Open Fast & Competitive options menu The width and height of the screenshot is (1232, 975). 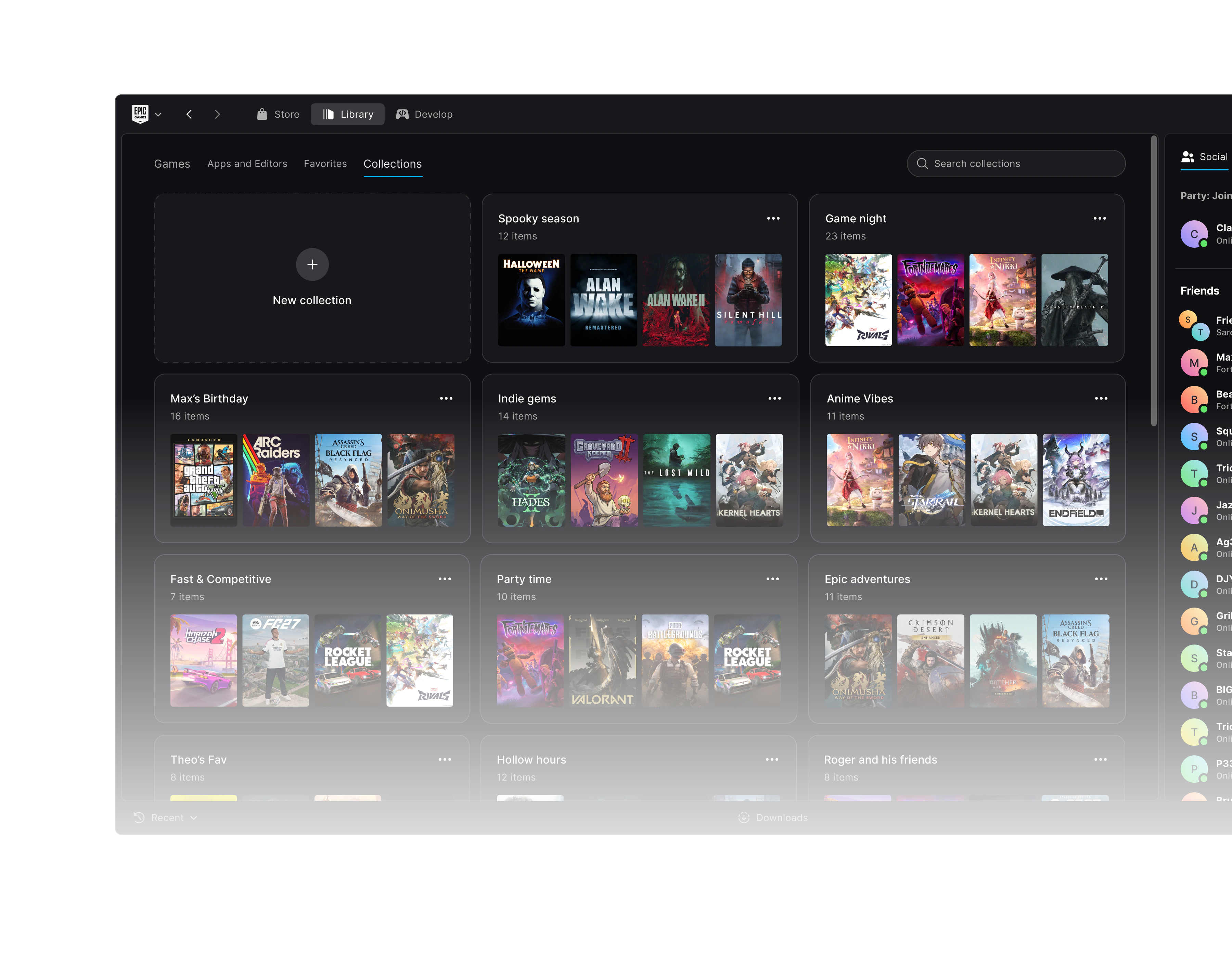click(445, 579)
